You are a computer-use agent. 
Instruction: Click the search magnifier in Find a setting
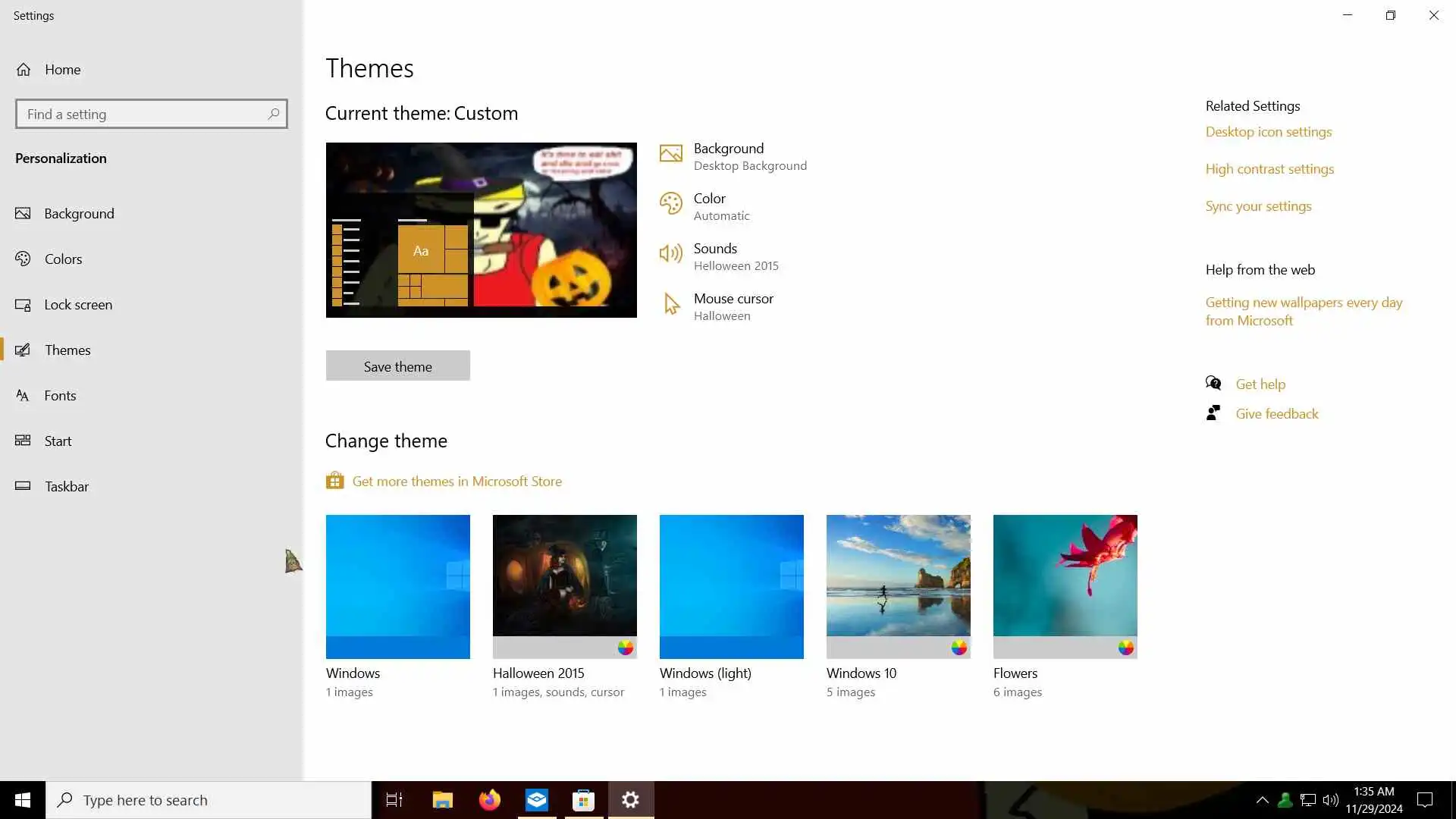click(x=274, y=114)
